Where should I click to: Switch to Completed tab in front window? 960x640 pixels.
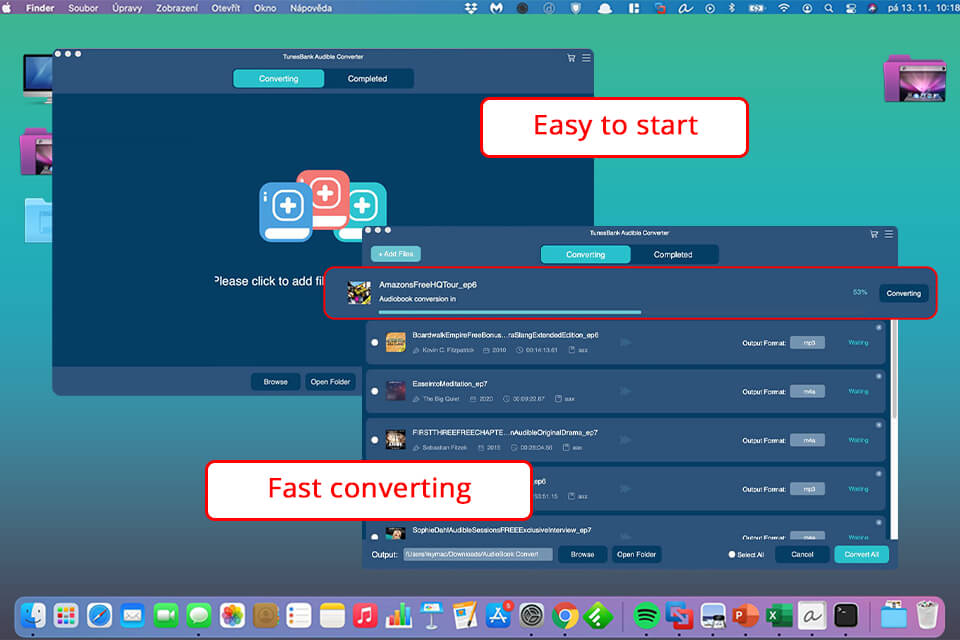click(x=673, y=254)
